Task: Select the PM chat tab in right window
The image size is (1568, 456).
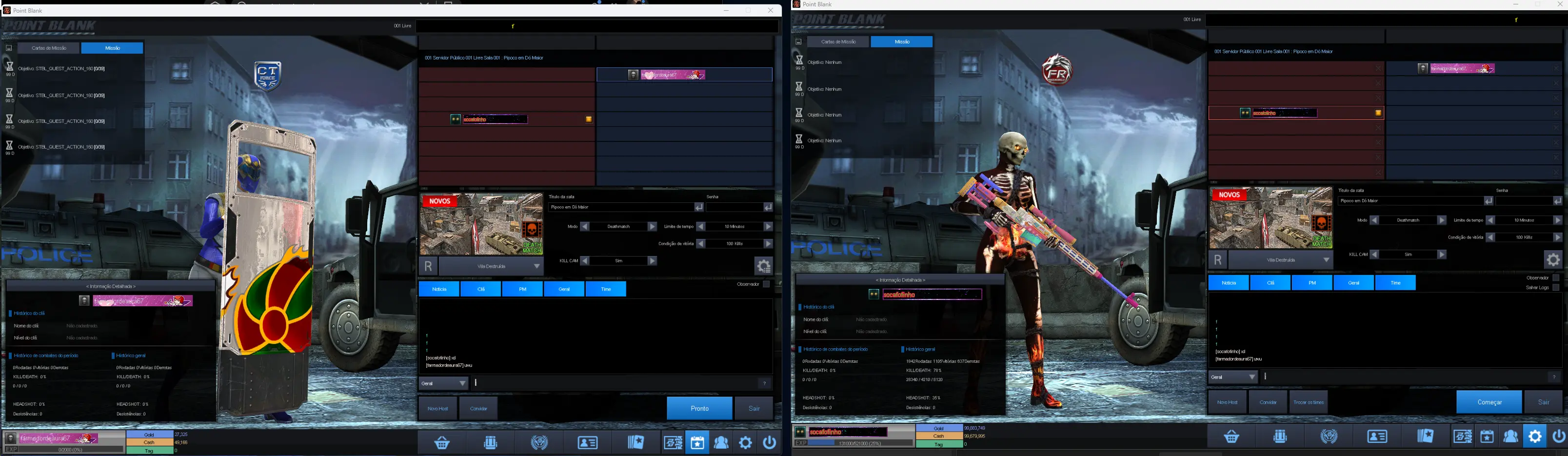Action: [1312, 282]
